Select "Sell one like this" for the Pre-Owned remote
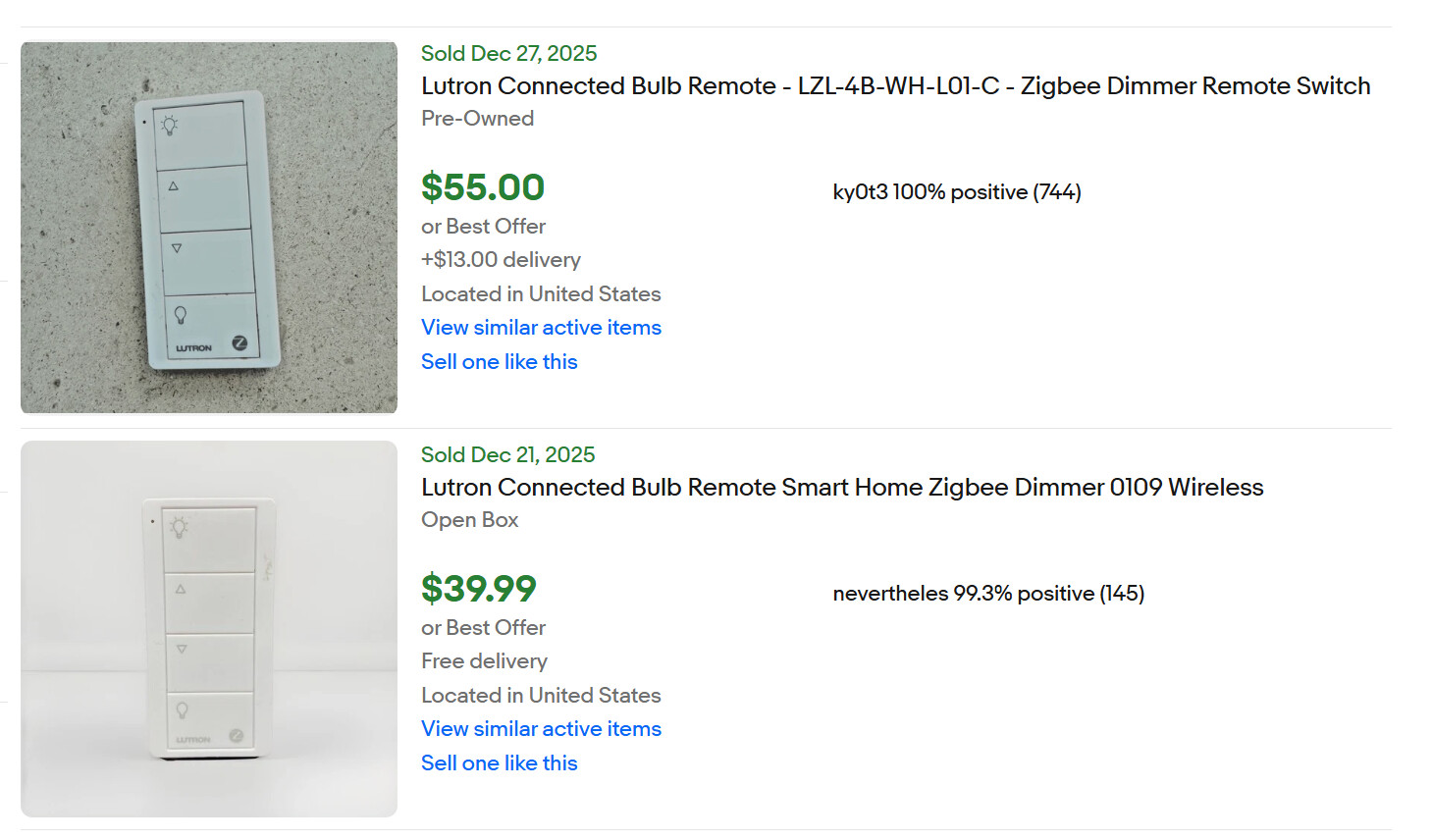 coord(499,362)
